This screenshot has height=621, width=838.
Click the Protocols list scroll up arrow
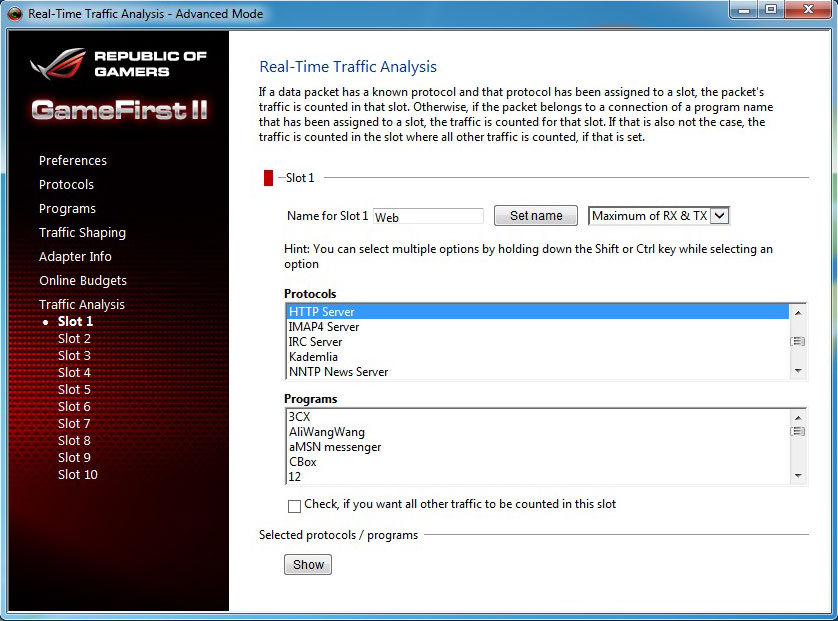point(797,313)
